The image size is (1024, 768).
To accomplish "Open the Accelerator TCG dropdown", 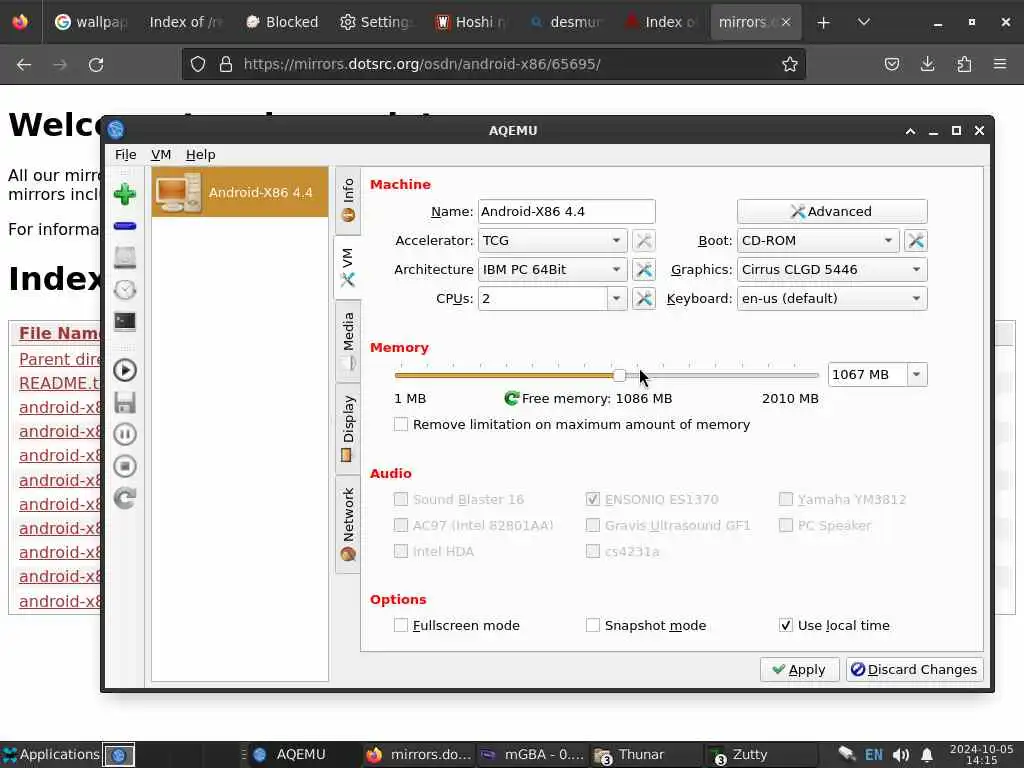I will pos(552,240).
